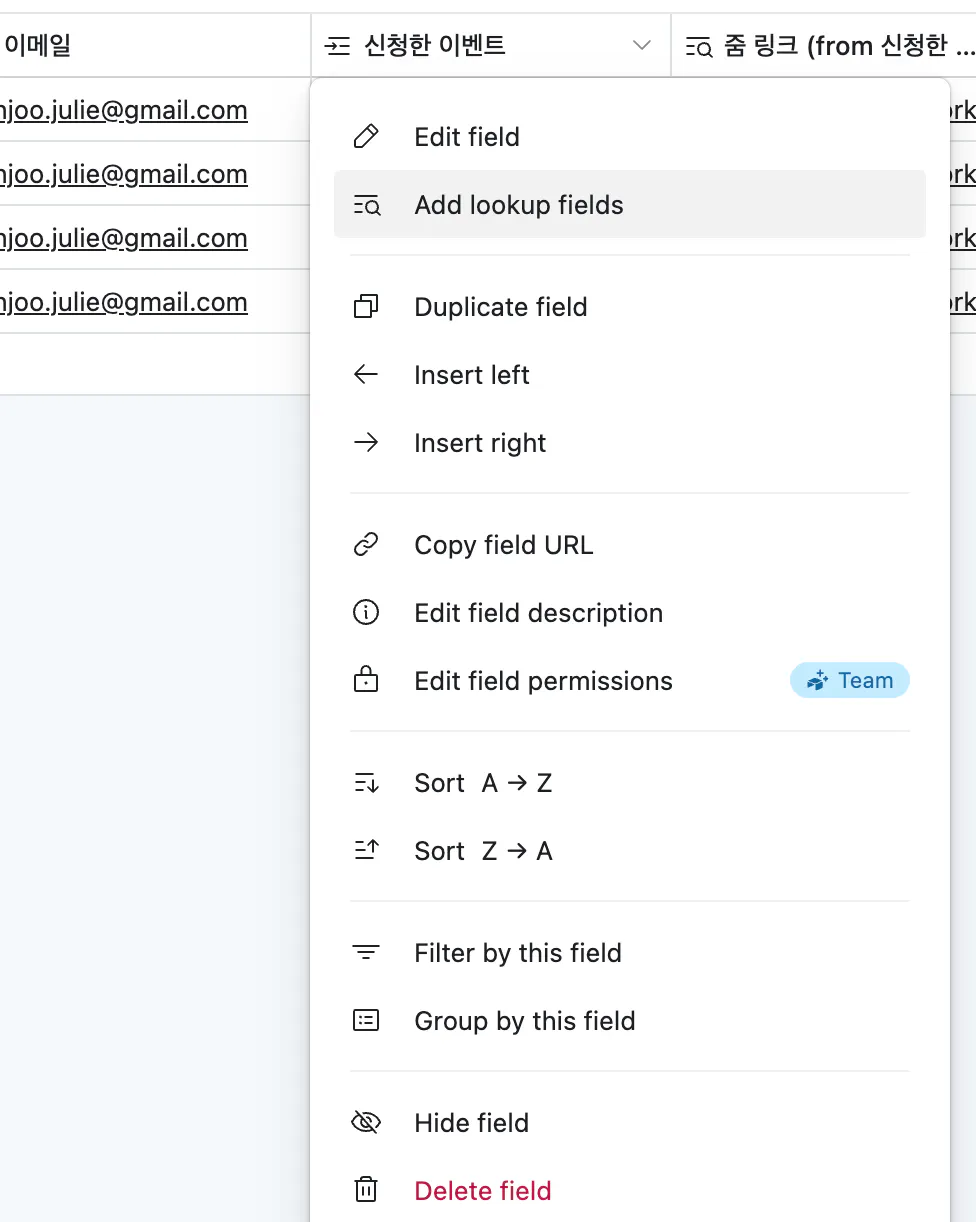Open the 신청한 이벤트 column dropdown arrow
Image resolution: width=976 pixels, height=1222 pixels.
642,45
